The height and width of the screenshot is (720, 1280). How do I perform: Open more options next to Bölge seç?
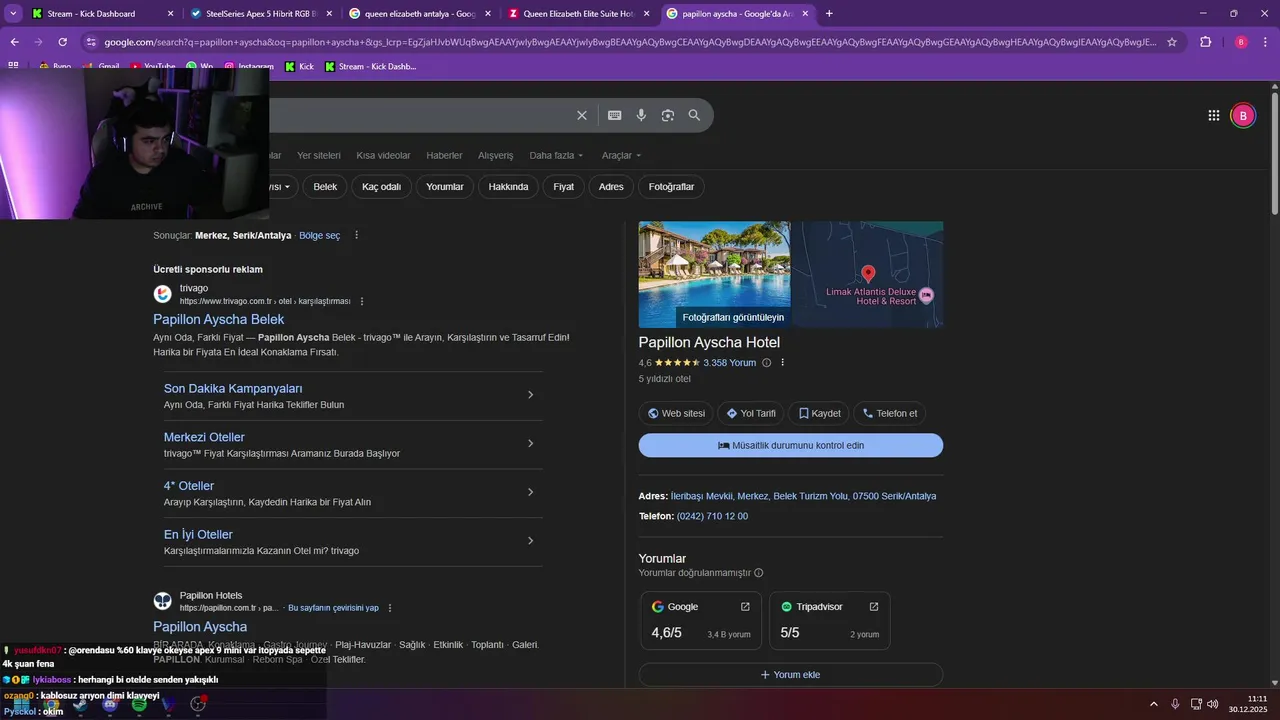coord(356,236)
